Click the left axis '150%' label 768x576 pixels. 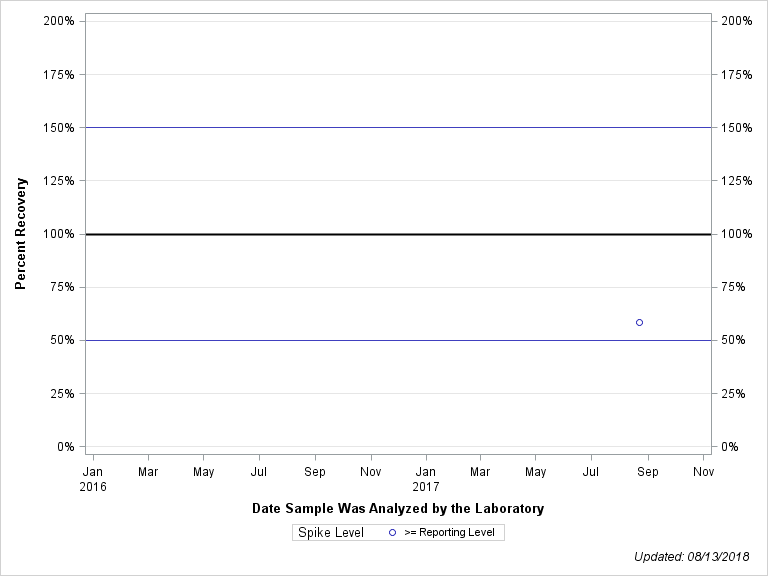[59, 127]
